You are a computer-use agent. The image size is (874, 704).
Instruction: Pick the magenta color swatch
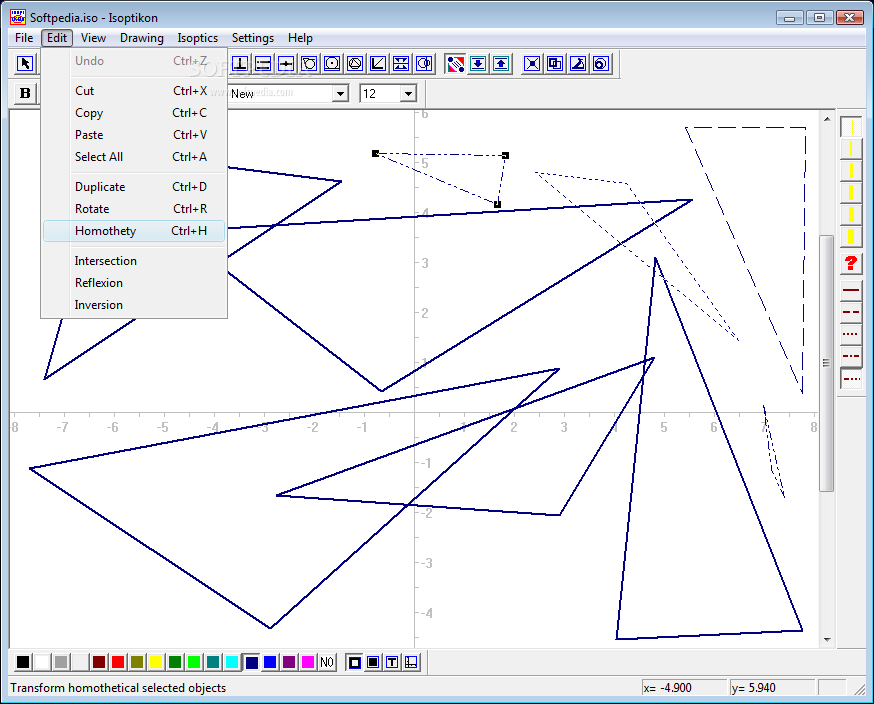point(308,662)
